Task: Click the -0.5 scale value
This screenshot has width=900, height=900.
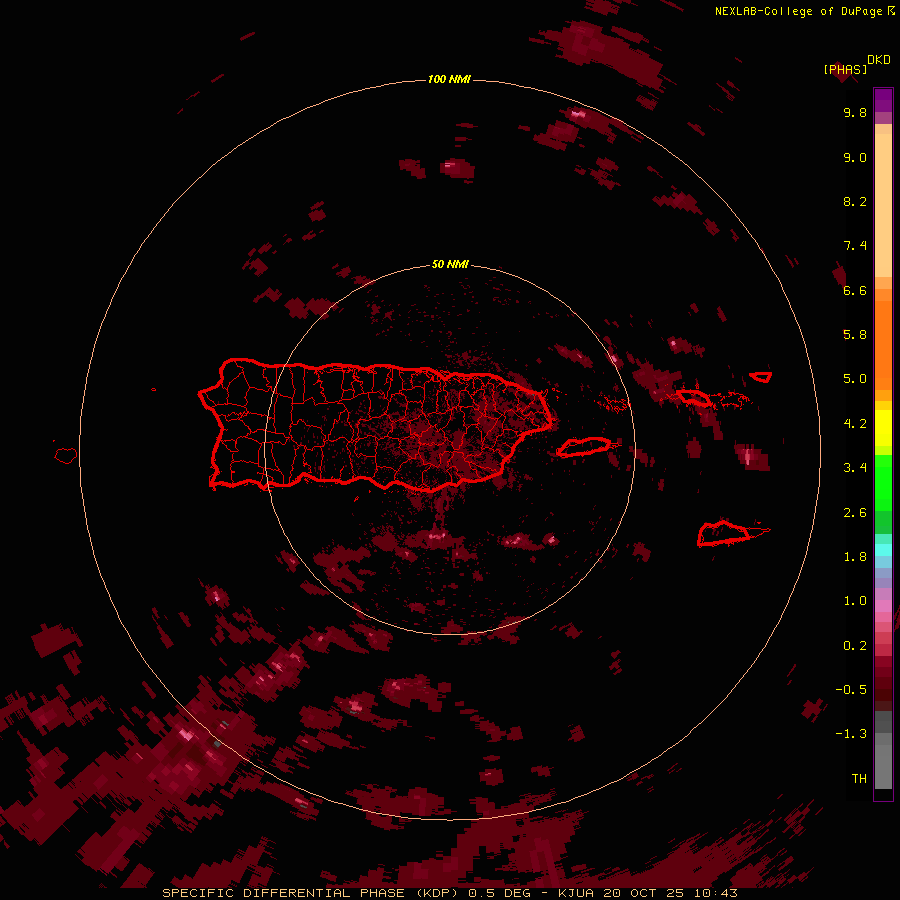Action: click(x=851, y=690)
